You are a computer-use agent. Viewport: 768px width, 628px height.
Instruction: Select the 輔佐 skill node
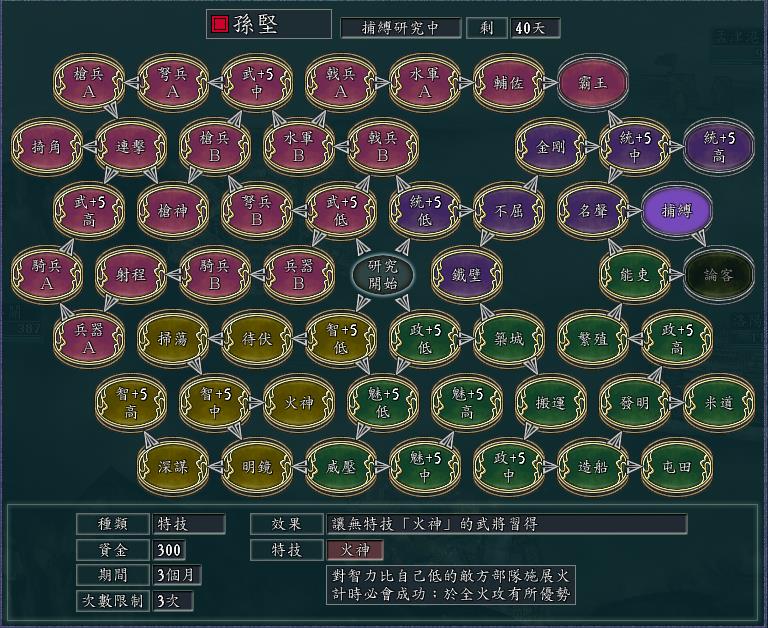509,83
